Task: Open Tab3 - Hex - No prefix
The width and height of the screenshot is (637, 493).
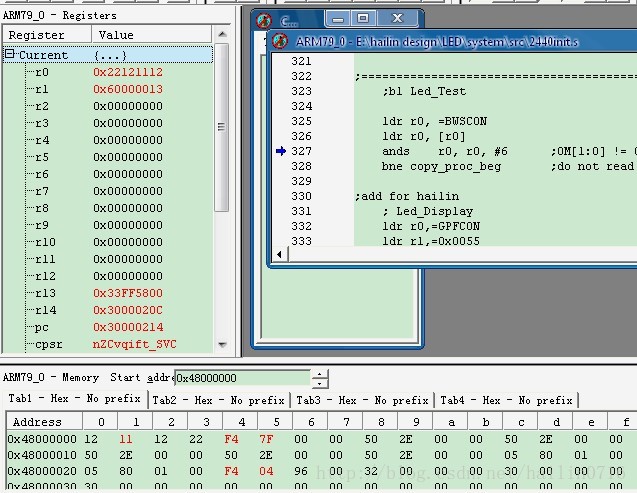Action: [362, 400]
